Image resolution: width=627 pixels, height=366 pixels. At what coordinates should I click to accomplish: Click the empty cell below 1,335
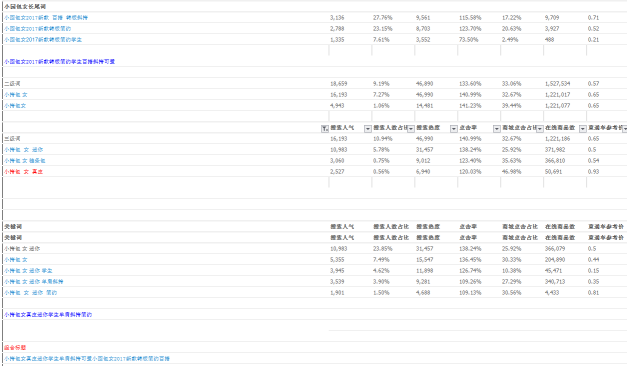[x=350, y=50]
